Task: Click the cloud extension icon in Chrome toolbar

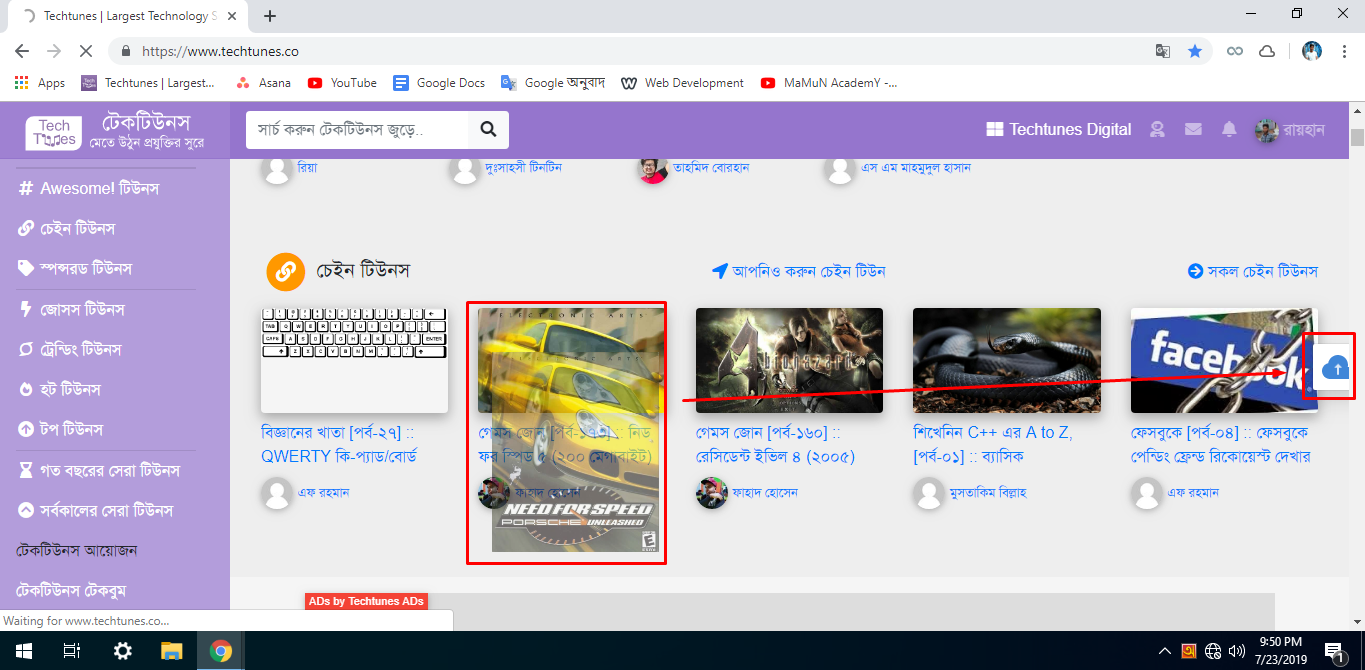Action: [x=1266, y=51]
